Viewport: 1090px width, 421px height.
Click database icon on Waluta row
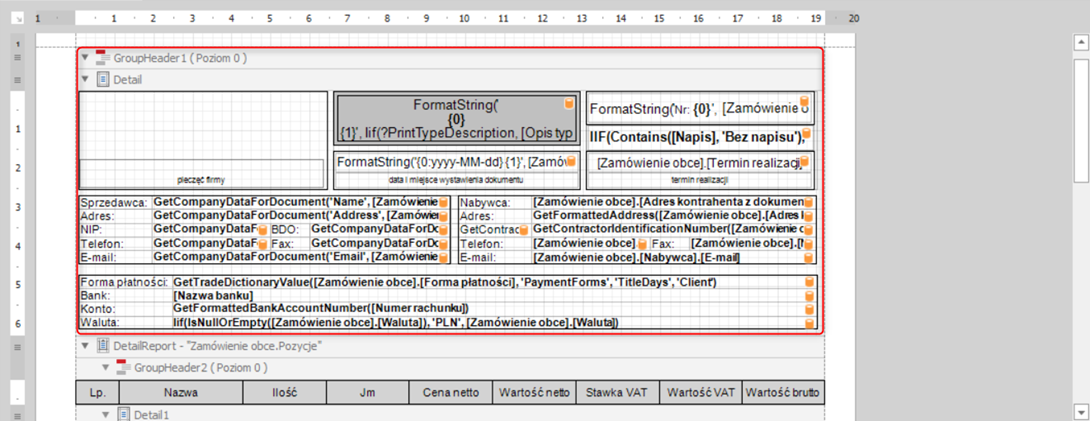809,323
